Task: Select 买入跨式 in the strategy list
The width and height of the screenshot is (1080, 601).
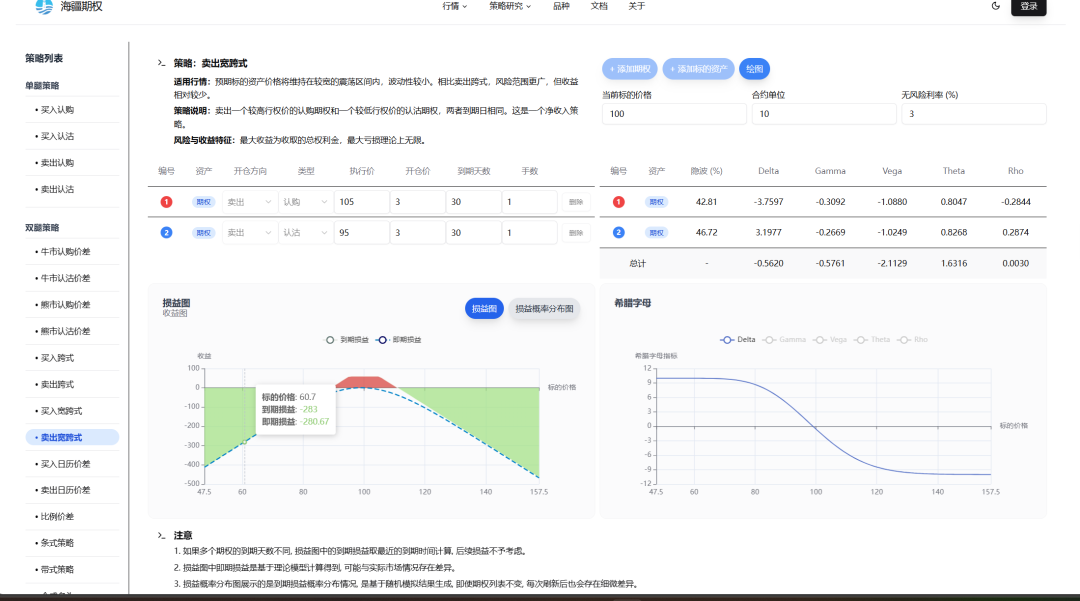Action: coord(57,358)
